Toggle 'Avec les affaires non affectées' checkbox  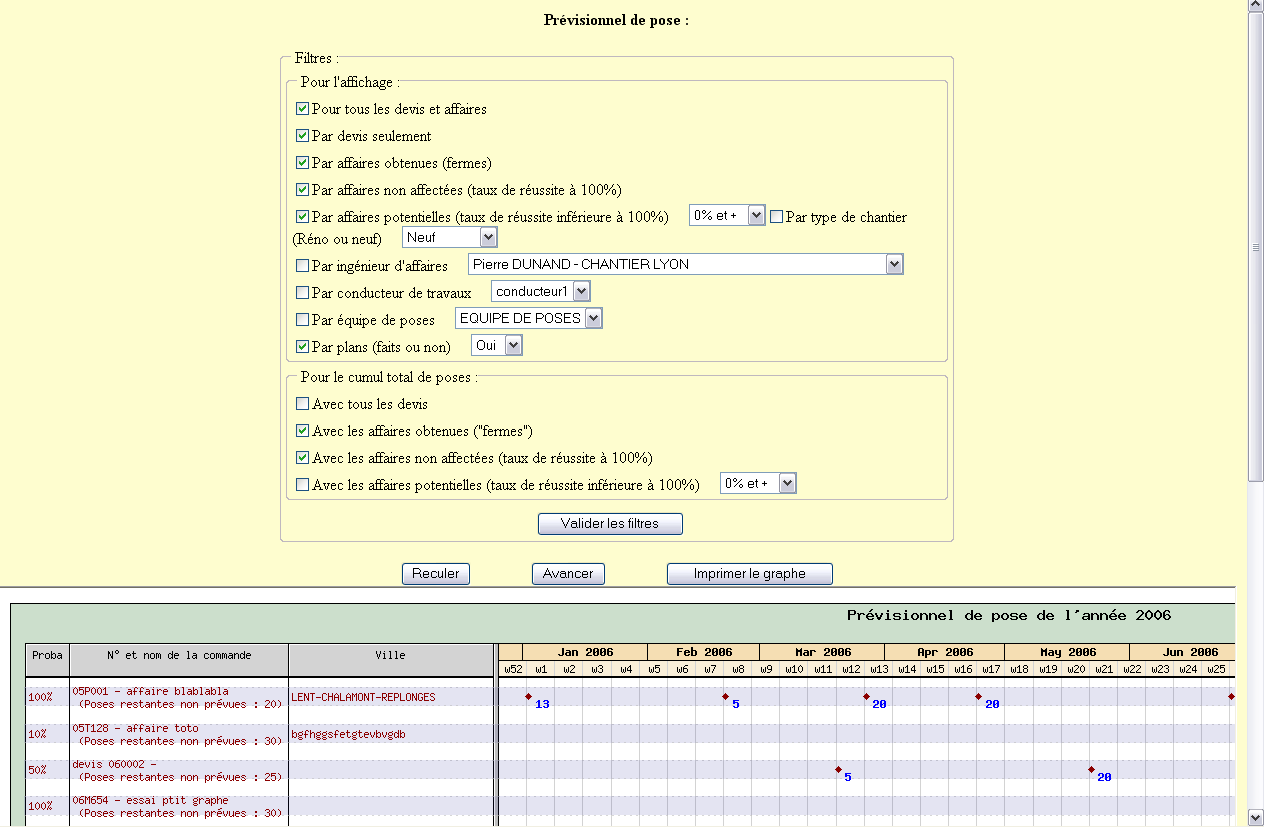302,458
